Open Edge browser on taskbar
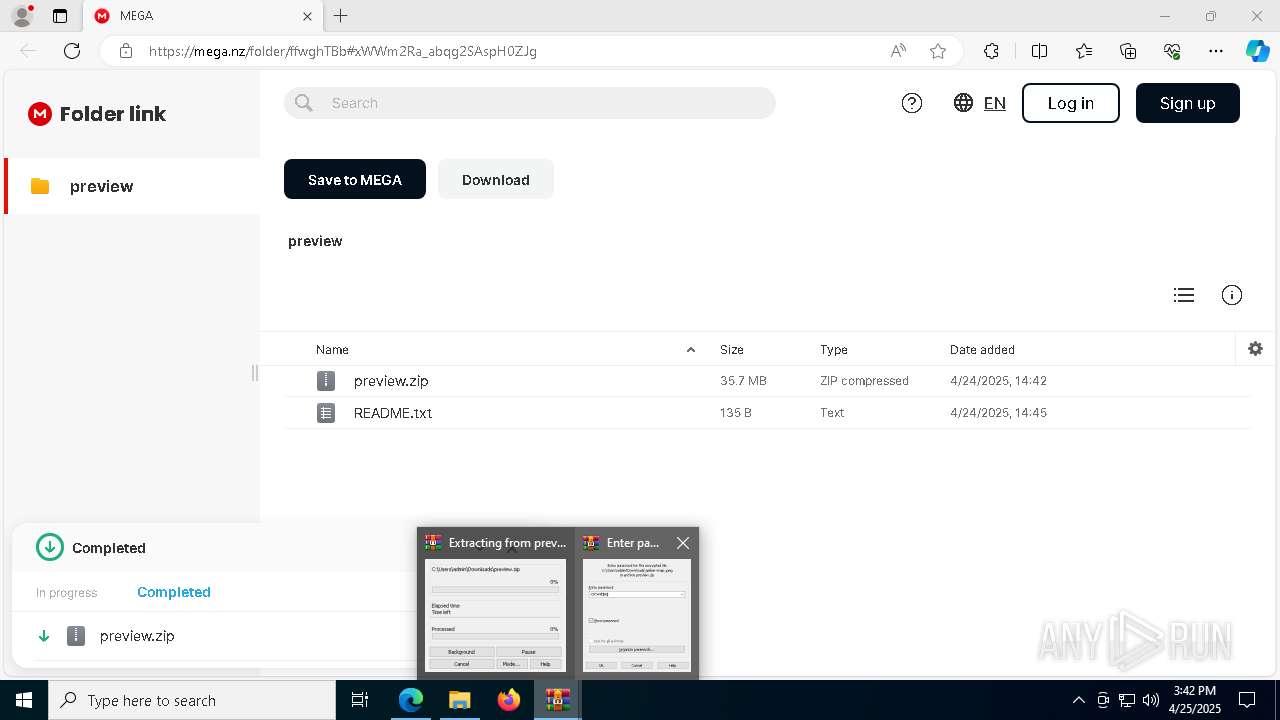 411,700
